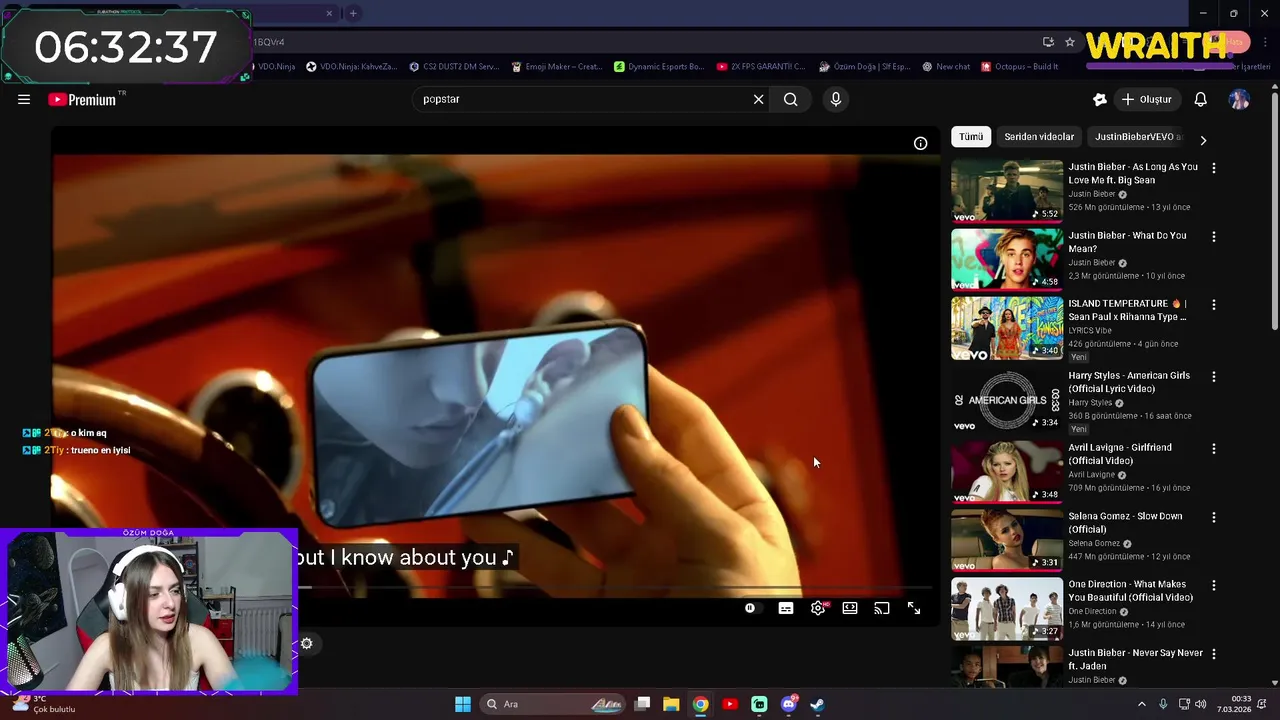Submit search with magnifier button
The height and width of the screenshot is (720, 1280).
790,99
